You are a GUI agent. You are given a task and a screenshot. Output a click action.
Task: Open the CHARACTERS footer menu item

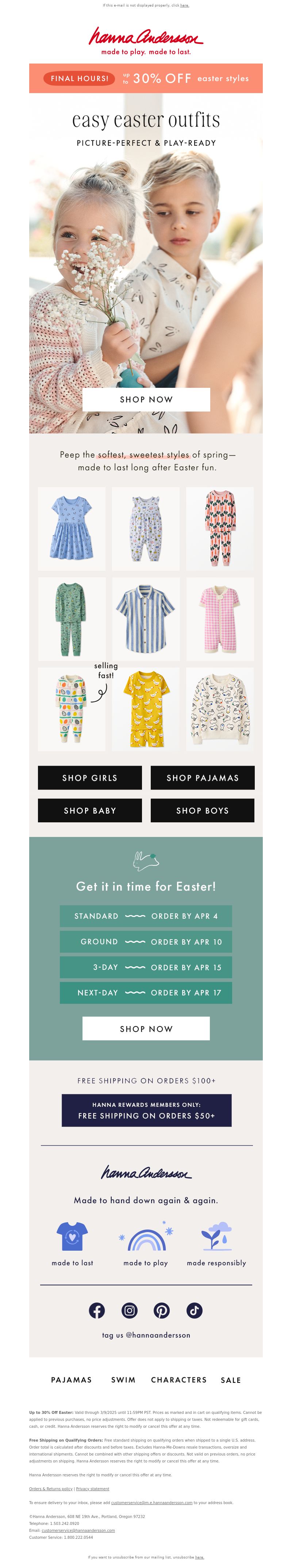click(179, 1380)
